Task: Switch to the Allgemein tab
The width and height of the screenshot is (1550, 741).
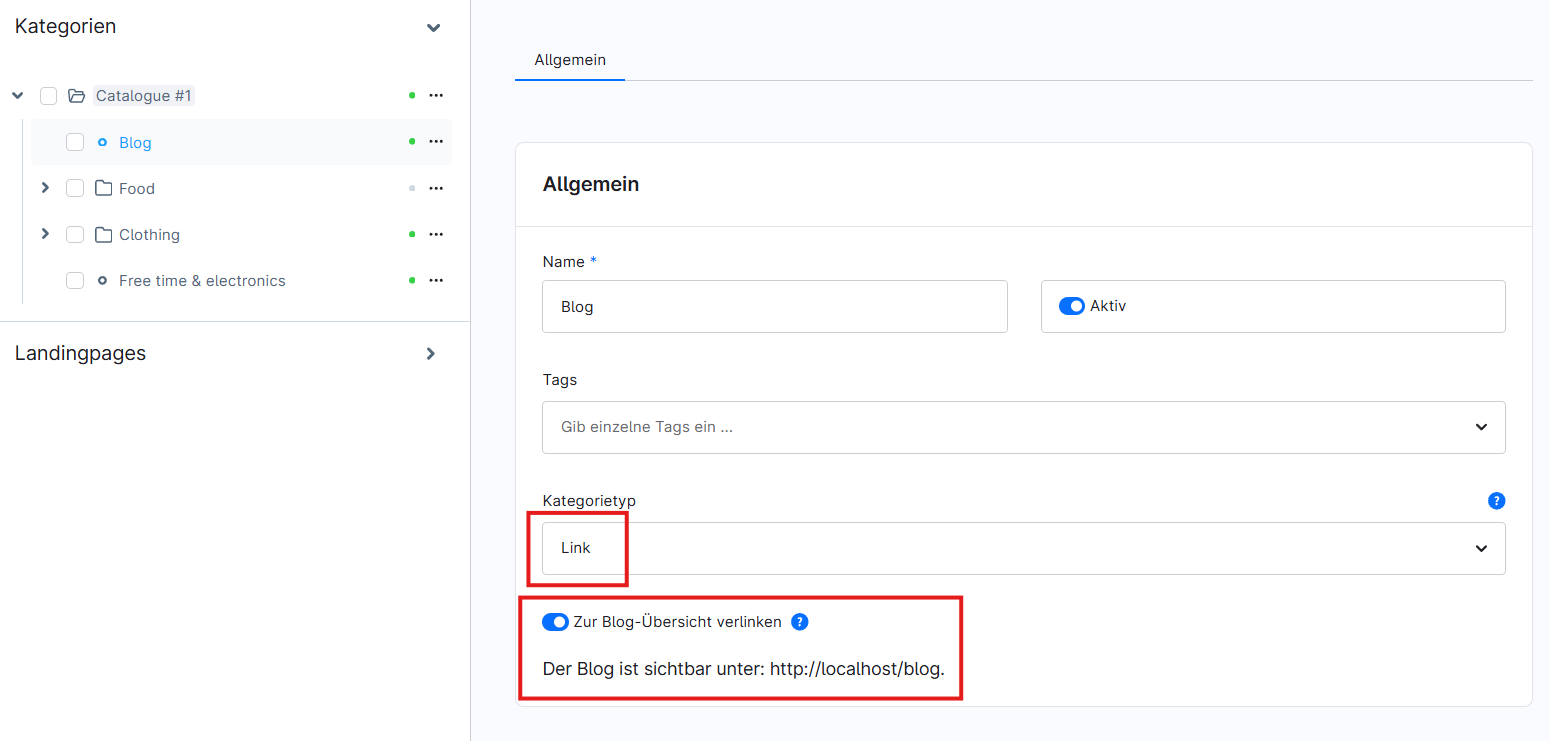Action: [x=570, y=60]
